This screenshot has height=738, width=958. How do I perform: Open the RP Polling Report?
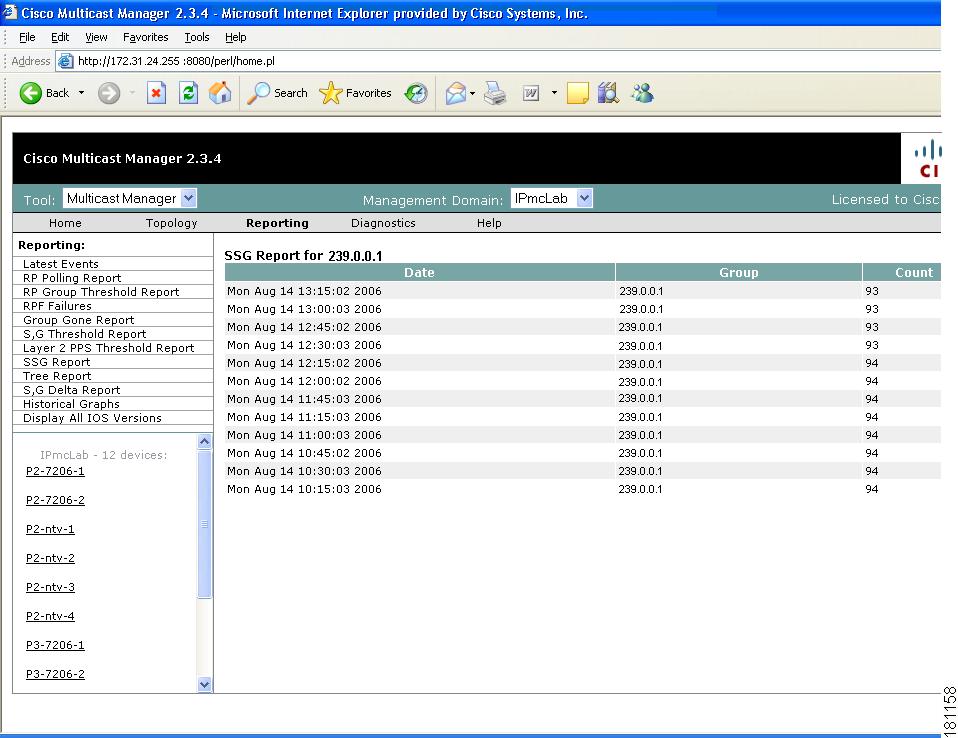coord(72,278)
